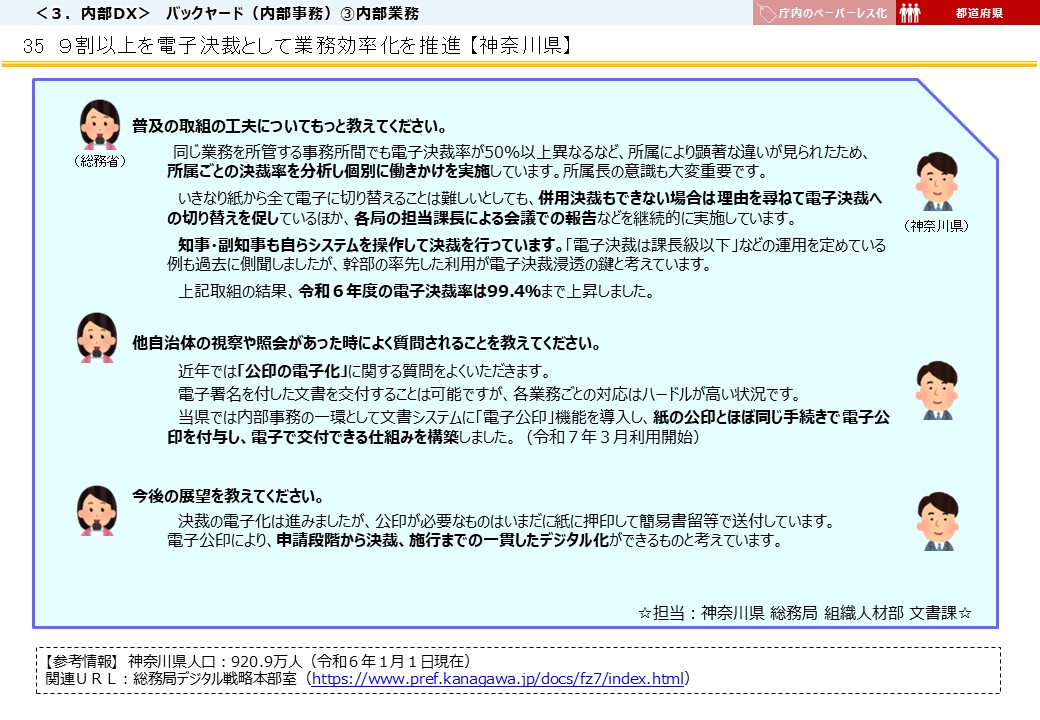
Task: Select the 神奈川県 man avatar beside the first answer
Action: (938, 180)
